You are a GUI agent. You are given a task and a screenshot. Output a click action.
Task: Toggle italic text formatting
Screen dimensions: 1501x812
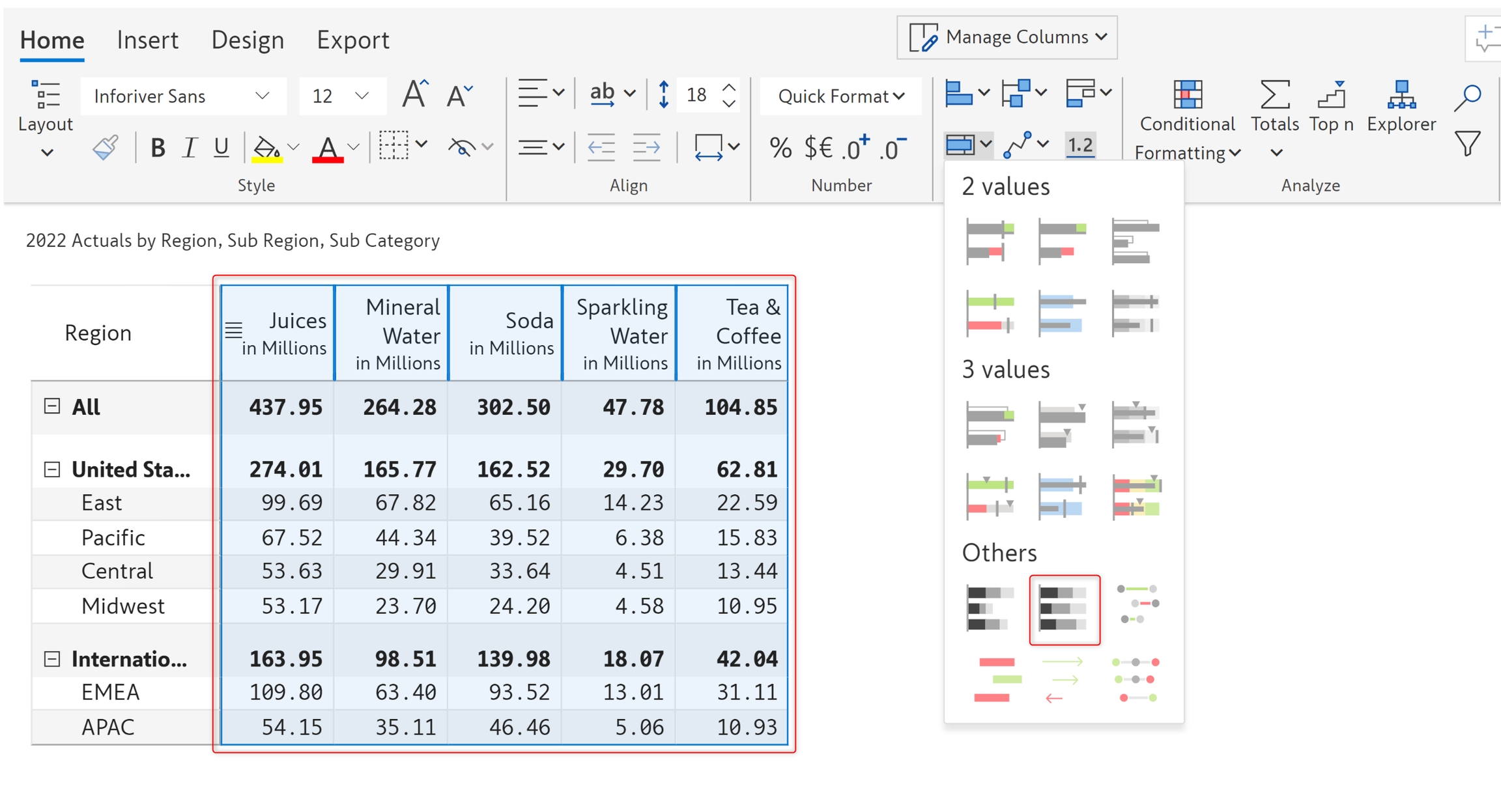click(x=189, y=148)
